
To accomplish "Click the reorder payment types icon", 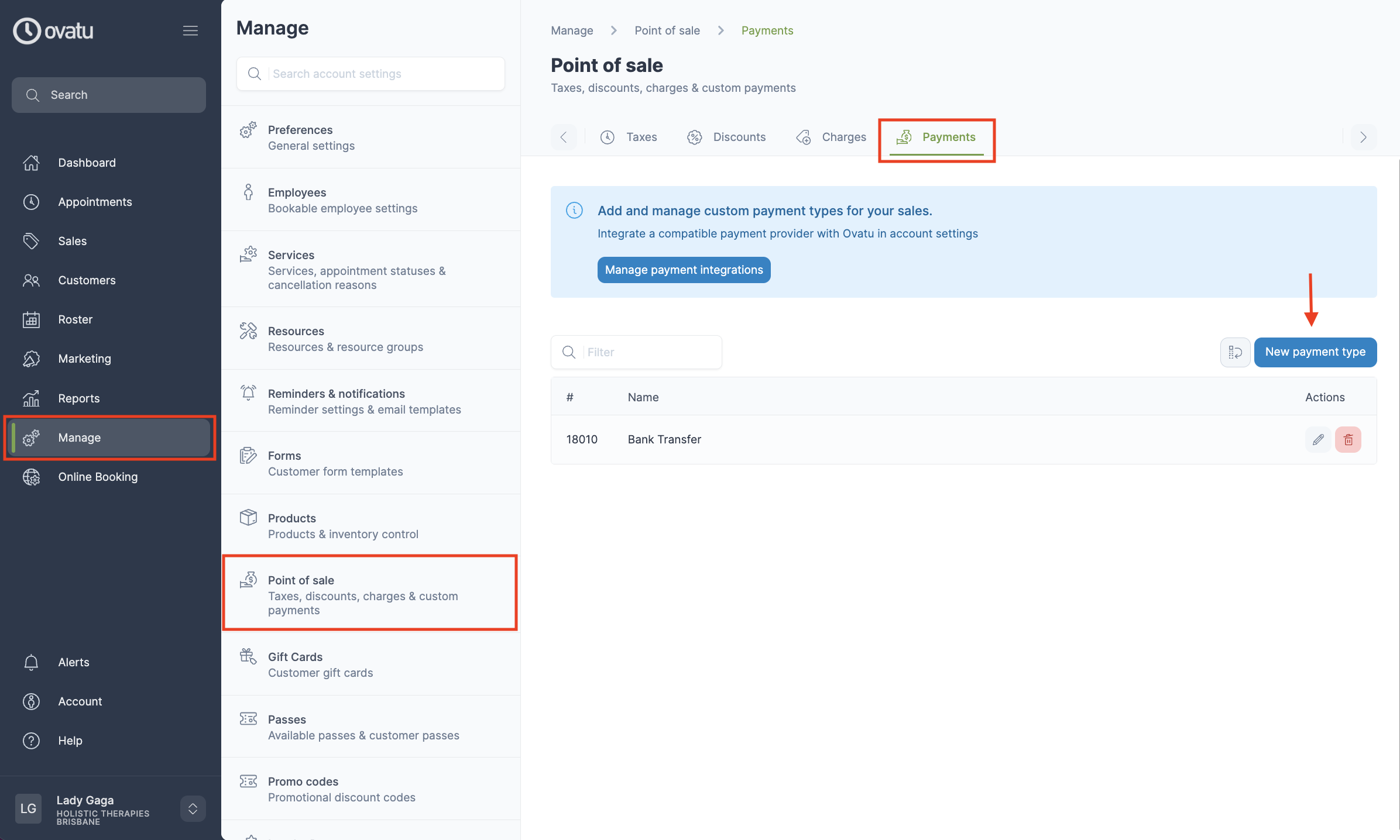I will point(1235,352).
